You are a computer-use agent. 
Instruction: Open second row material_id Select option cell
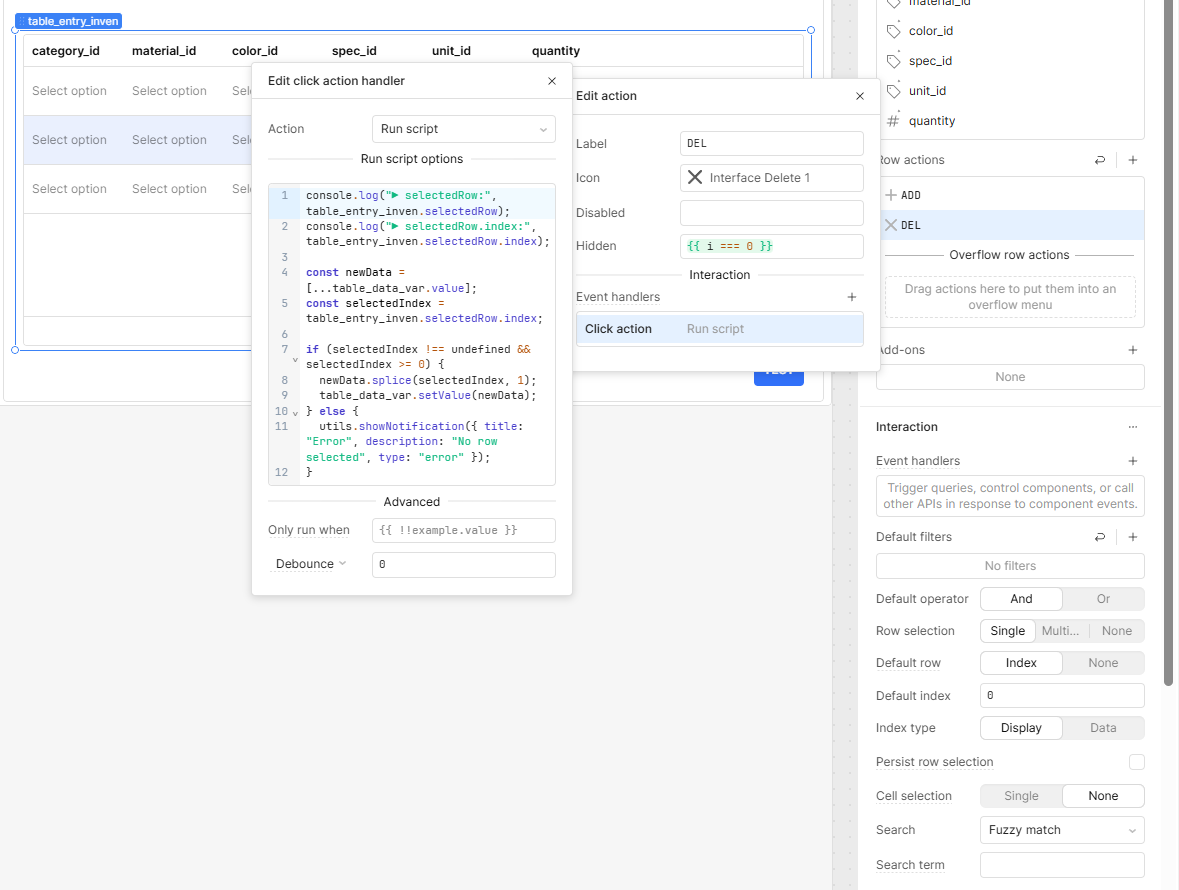[169, 140]
